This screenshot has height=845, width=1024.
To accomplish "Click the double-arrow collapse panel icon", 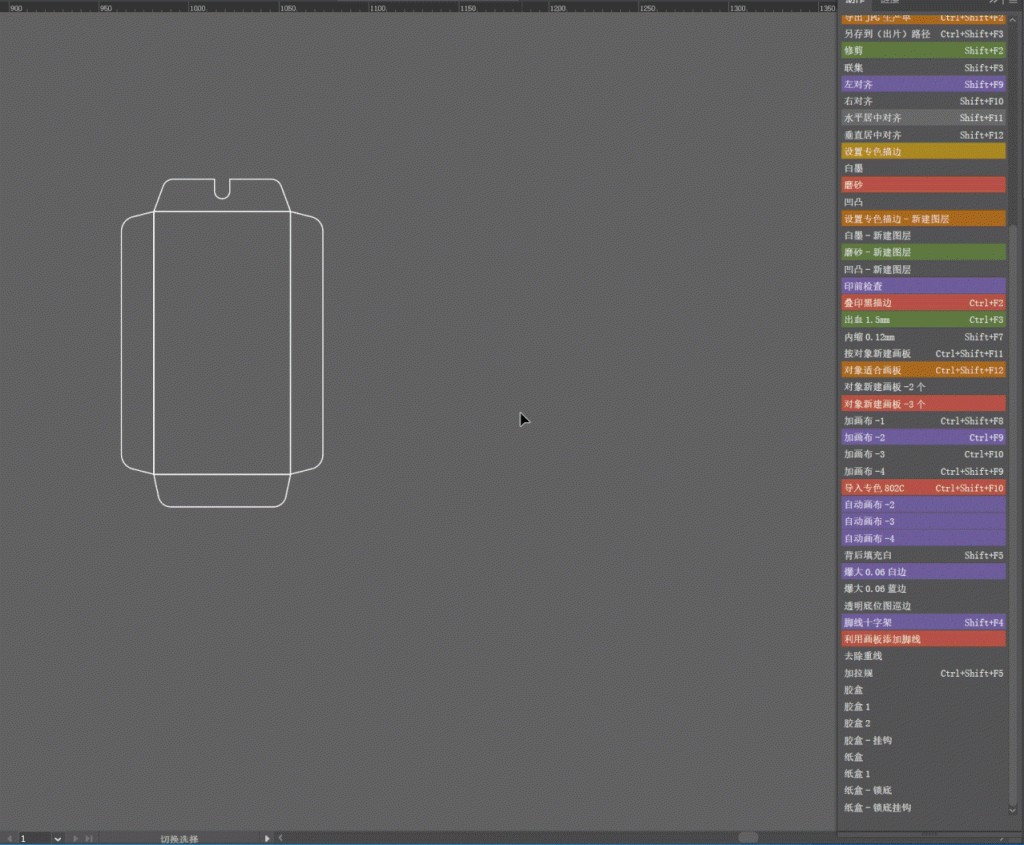I will [994, 4].
